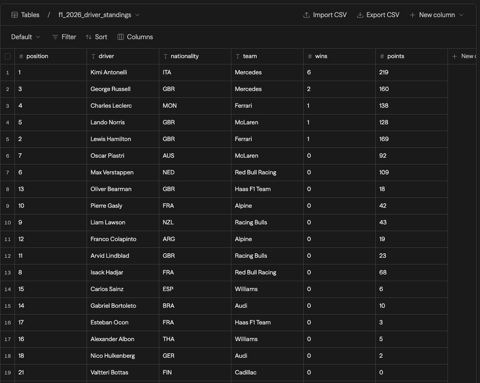Select the Esteban Ocon cell
Viewport: 480px width, 383px height.
[x=123, y=322]
